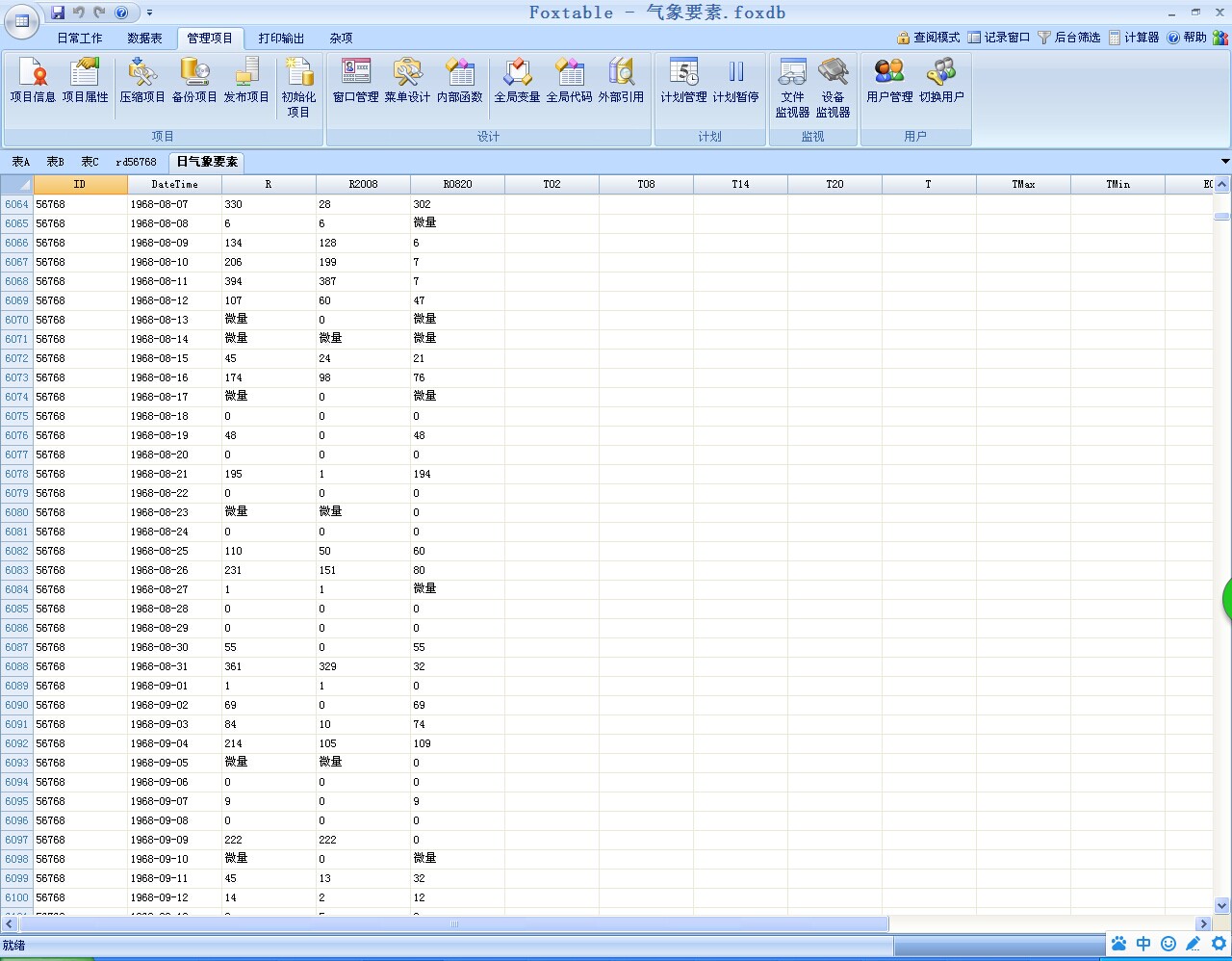Viewport: 1232px width, 961px height.
Task: Open 内部函数 internal functions
Action: 459,80
